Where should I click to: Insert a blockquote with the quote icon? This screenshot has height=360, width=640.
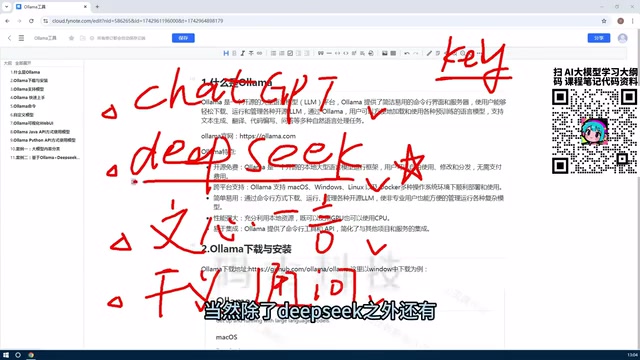pos(321,53)
